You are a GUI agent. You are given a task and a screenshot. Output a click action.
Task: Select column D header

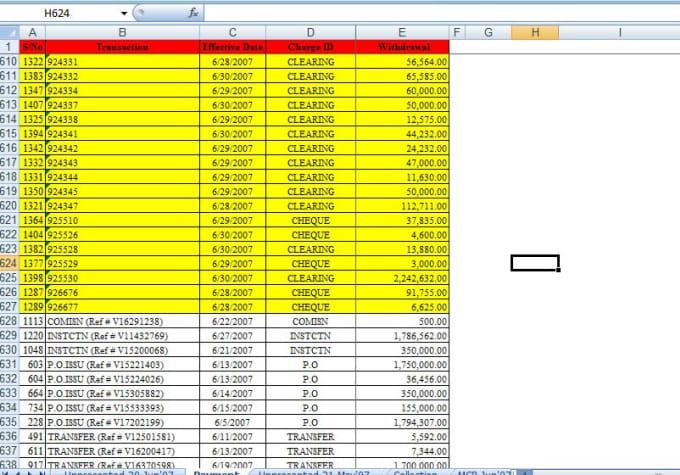(x=311, y=33)
